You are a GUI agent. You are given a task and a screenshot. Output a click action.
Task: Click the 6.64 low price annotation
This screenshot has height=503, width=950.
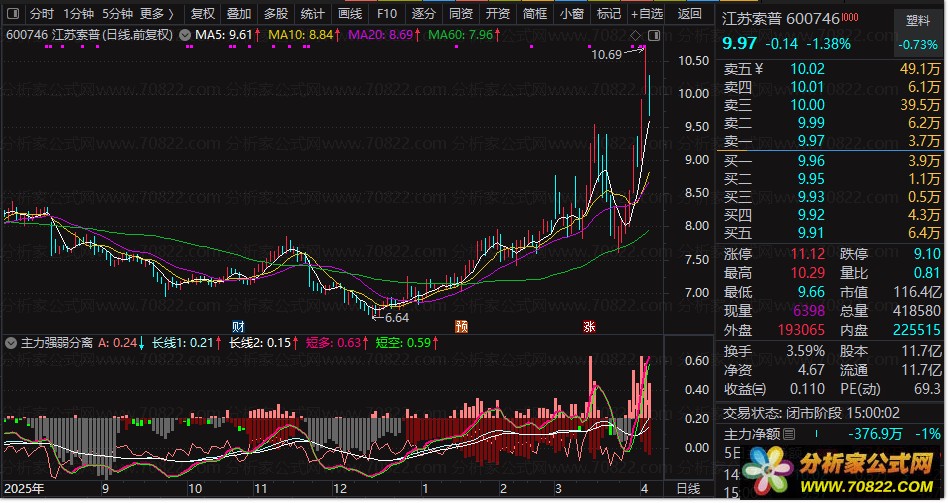coord(396,318)
